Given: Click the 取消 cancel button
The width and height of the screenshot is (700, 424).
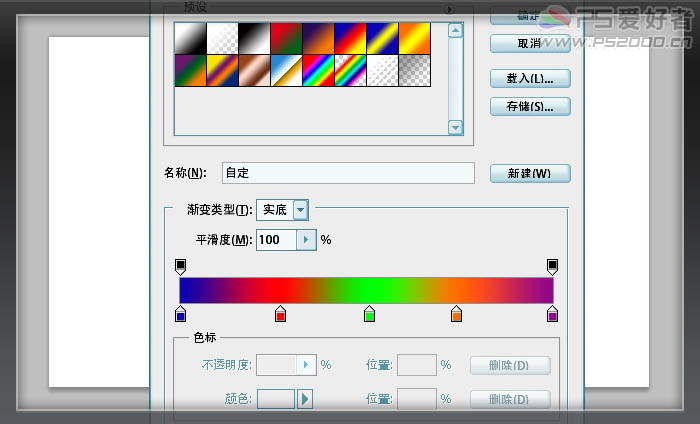Looking at the screenshot, I should coord(530,44).
